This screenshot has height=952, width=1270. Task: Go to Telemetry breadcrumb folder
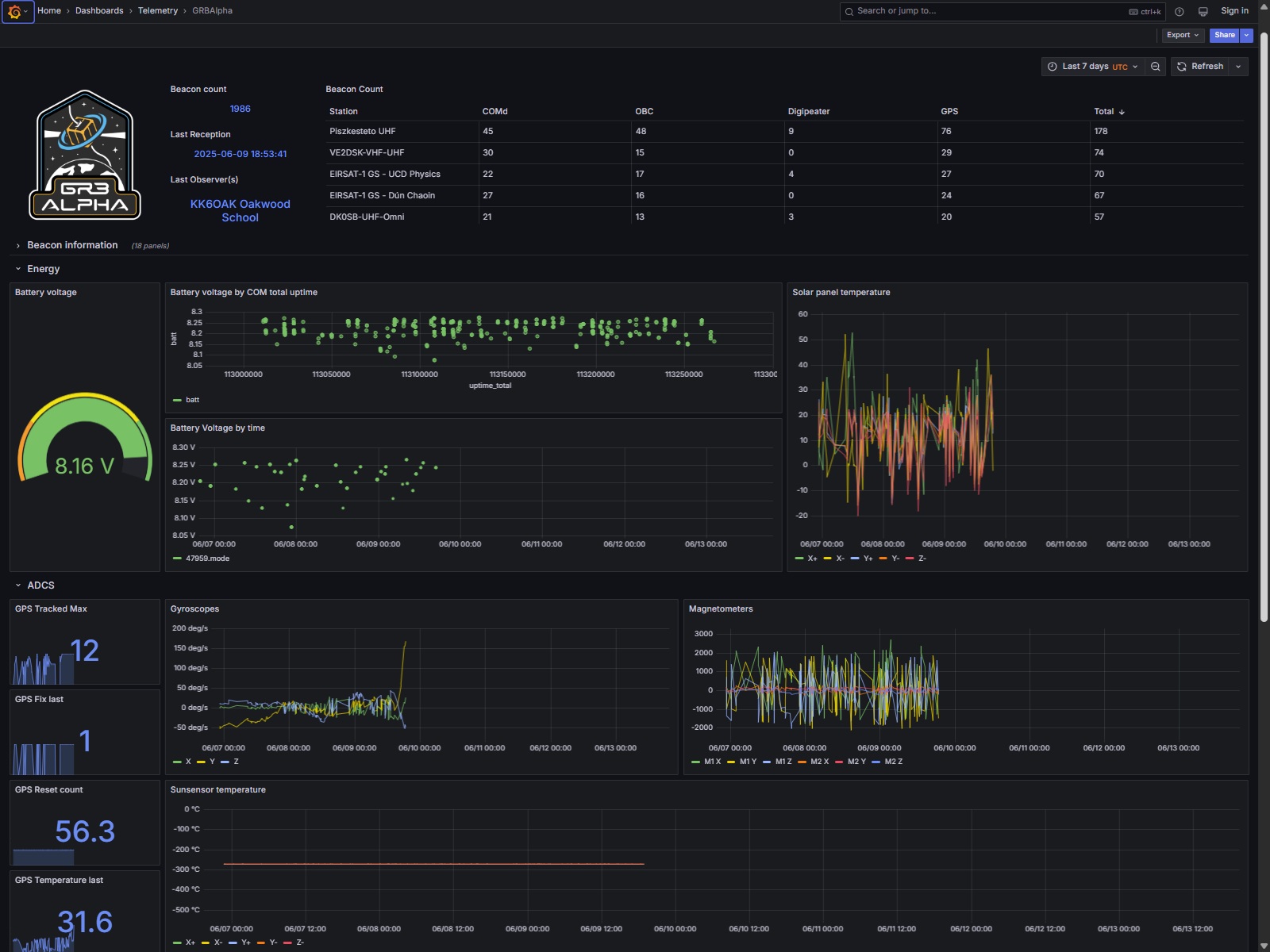[158, 11]
